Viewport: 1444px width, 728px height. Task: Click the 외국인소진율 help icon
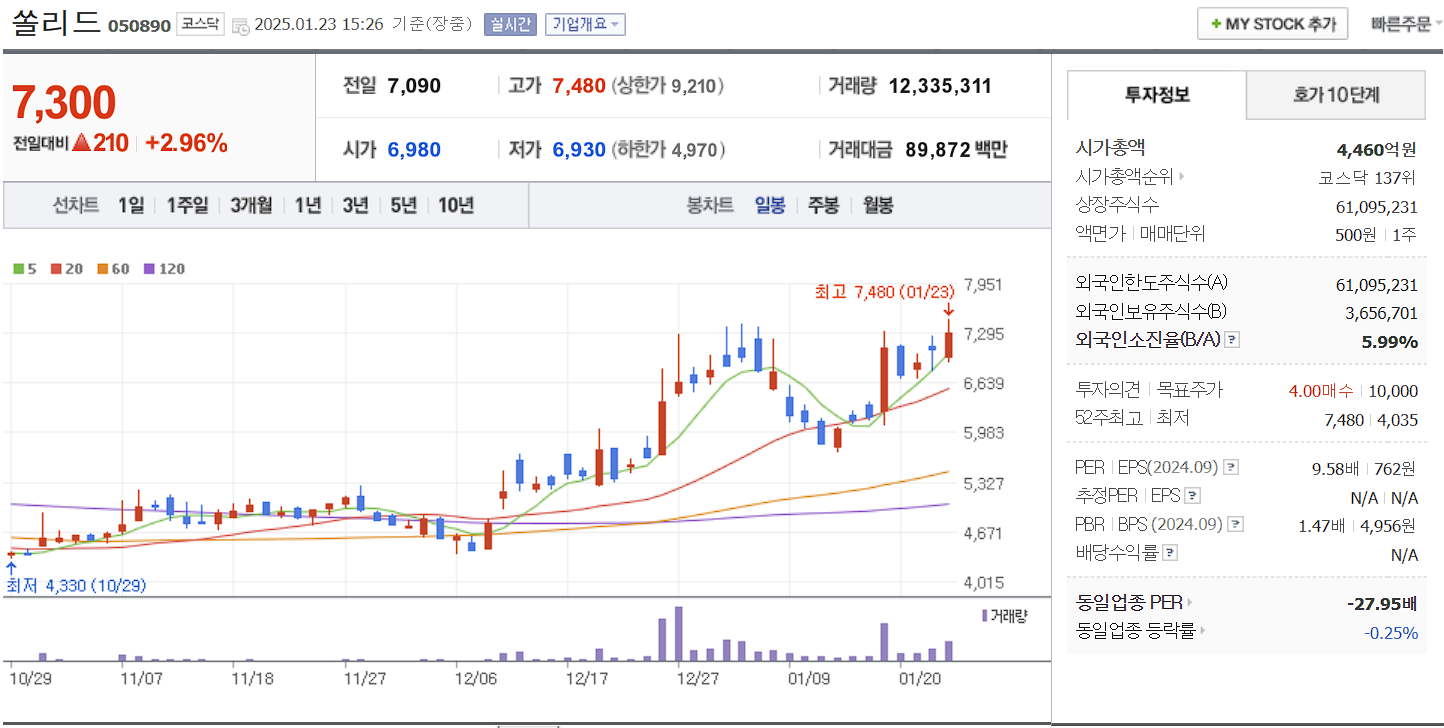[1232, 340]
